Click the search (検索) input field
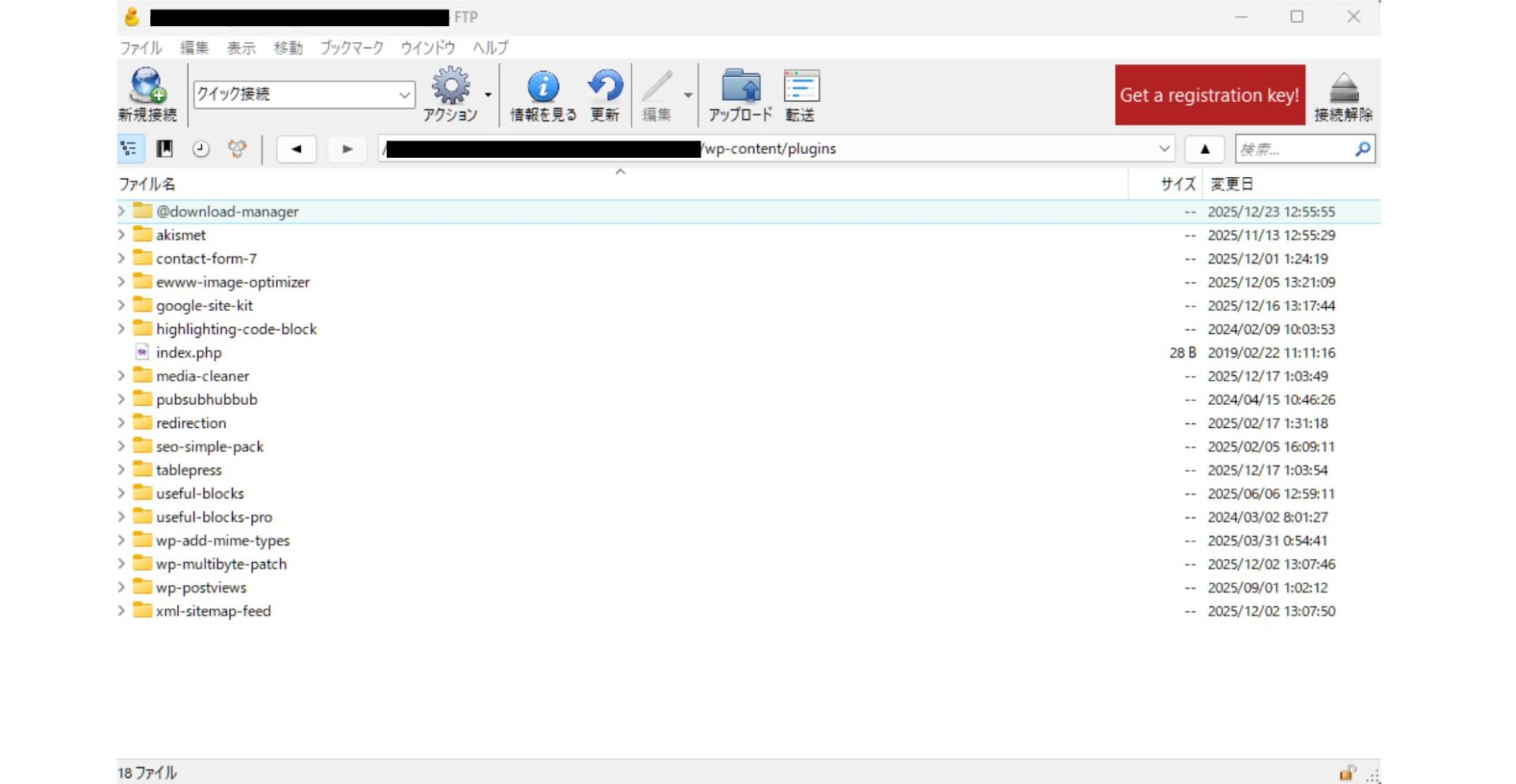 pos(1293,149)
